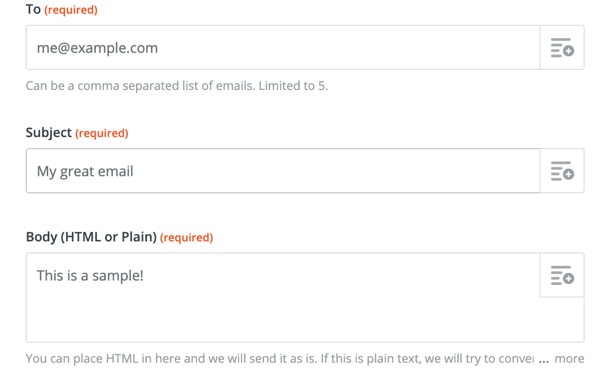Expand the Body help text via more
Viewport: 599px width, 377px height.
coord(569,359)
